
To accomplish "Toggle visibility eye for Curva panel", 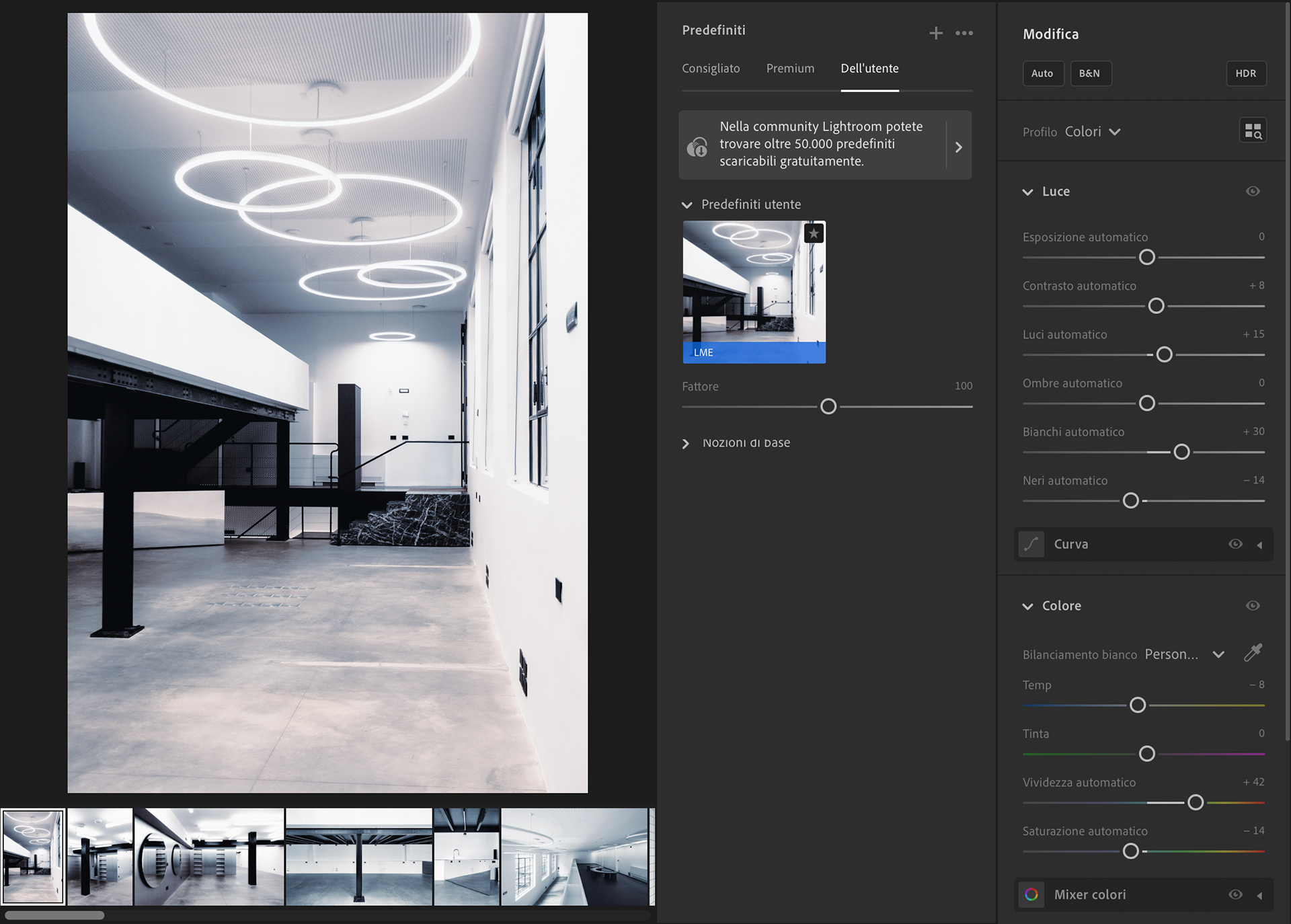I will [1235, 544].
